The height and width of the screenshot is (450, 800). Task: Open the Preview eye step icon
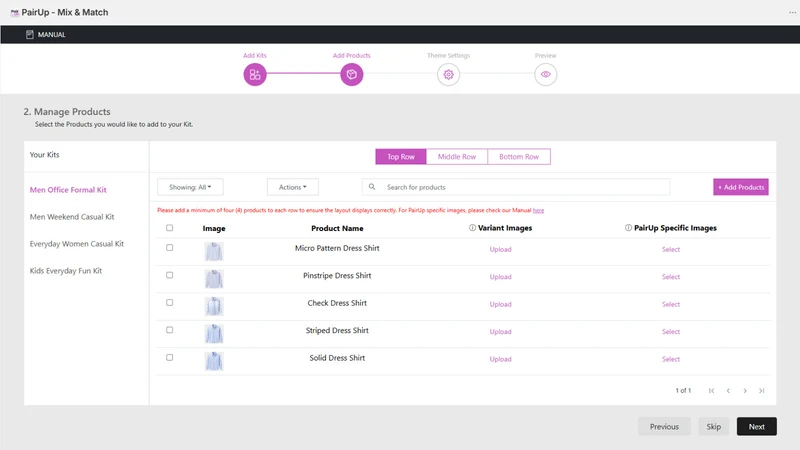[545, 74]
